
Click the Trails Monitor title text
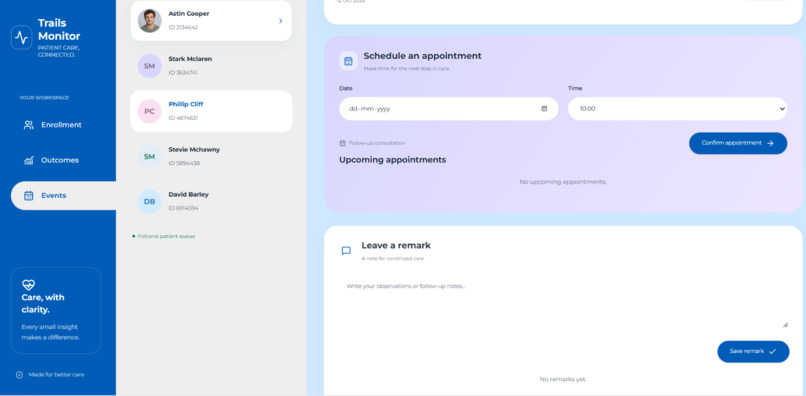59,30
